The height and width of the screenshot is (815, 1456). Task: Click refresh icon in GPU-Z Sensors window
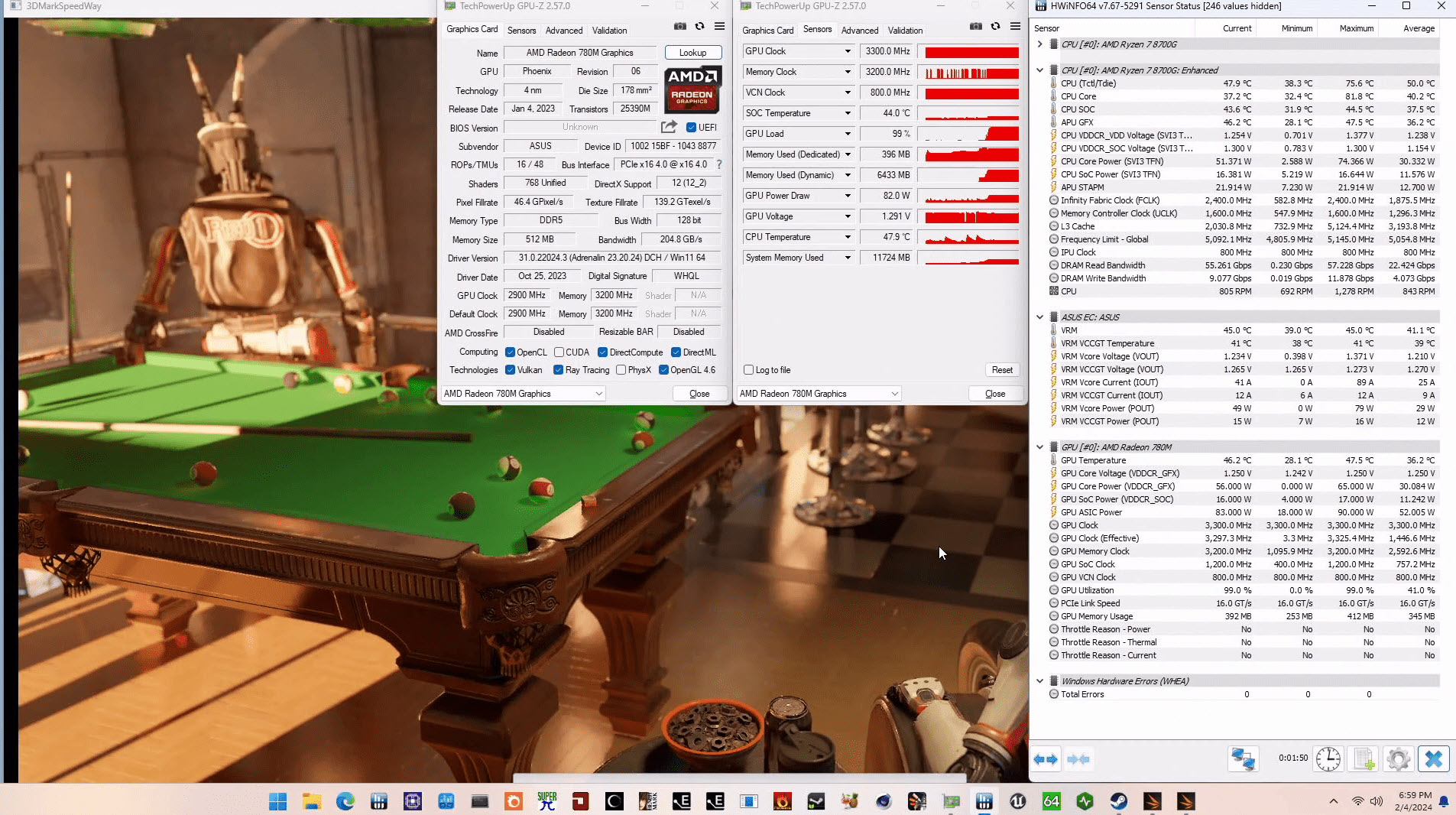point(995,27)
